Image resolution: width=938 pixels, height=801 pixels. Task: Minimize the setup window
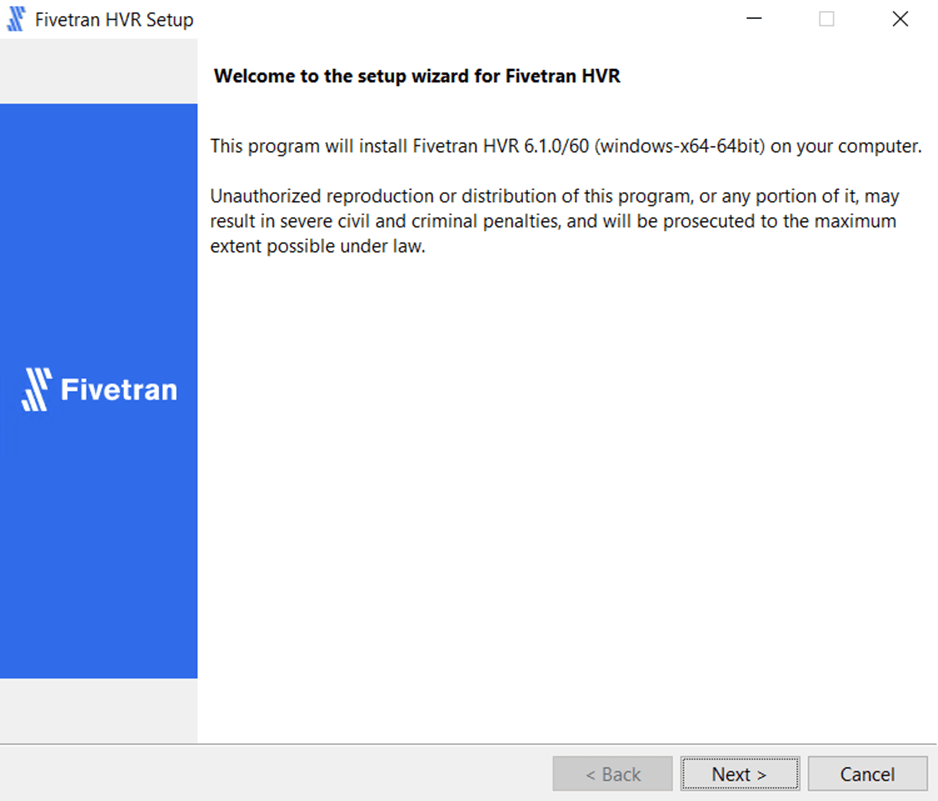[754, 19]
